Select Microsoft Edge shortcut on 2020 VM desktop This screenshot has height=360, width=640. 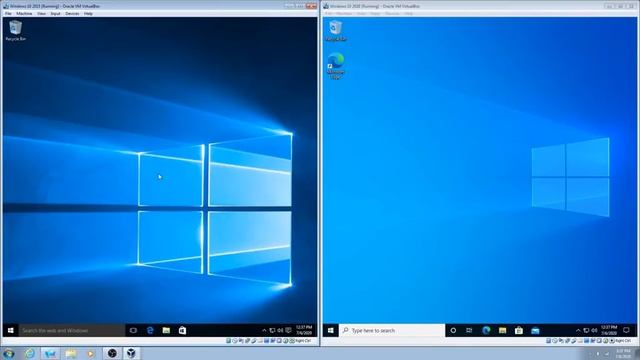(336, 66)
